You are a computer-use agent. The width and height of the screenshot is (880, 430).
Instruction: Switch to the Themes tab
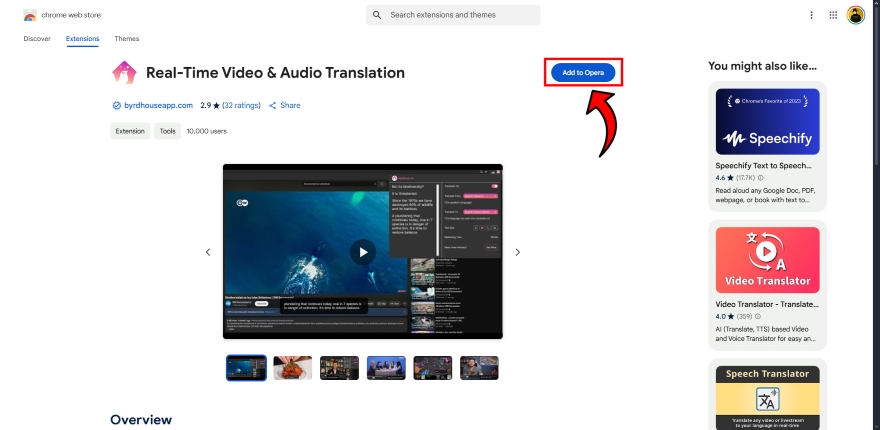point(127,39)
